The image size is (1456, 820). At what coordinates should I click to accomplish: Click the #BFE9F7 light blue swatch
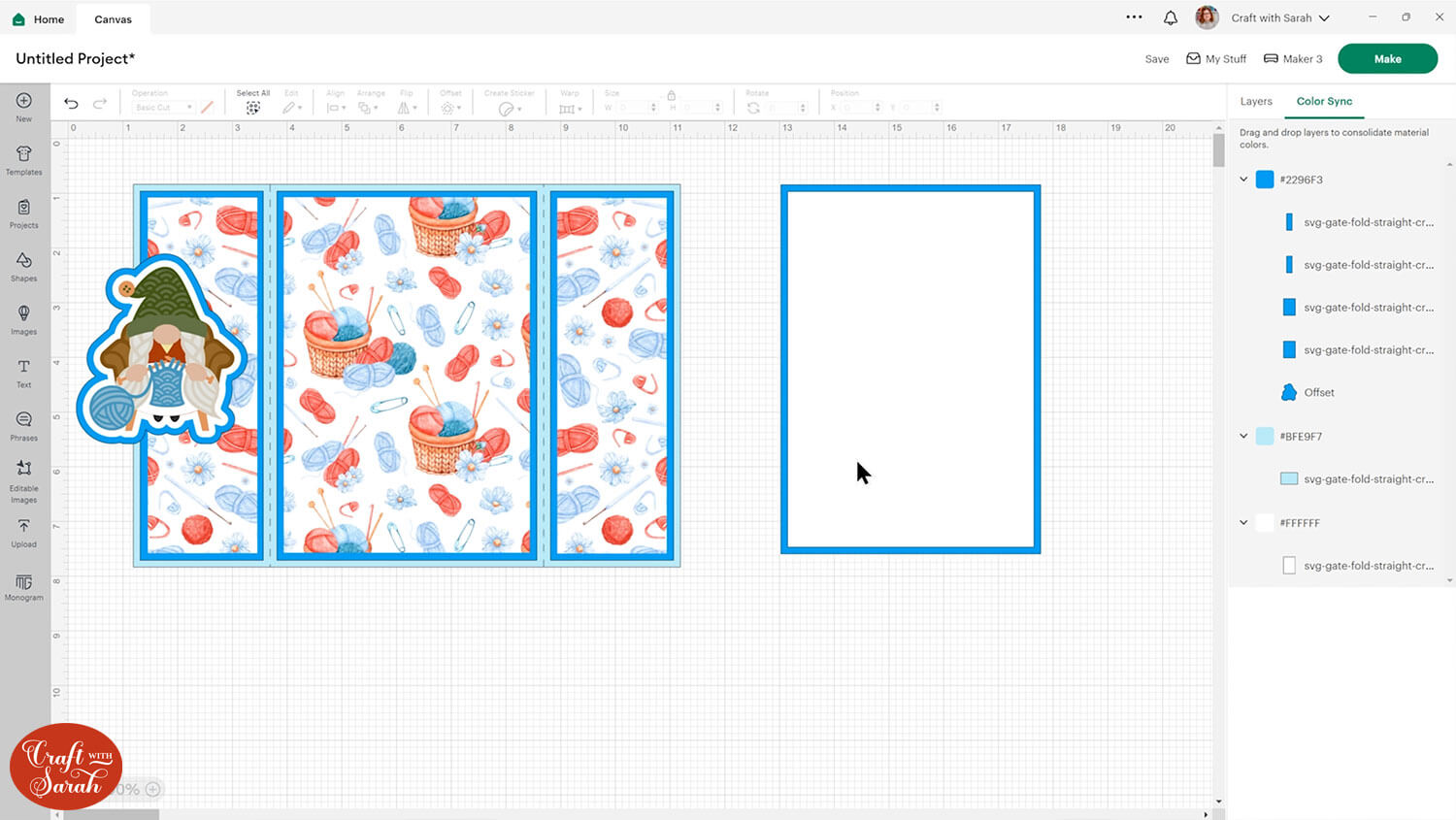pyautogui.click(x=1265, y=437)
